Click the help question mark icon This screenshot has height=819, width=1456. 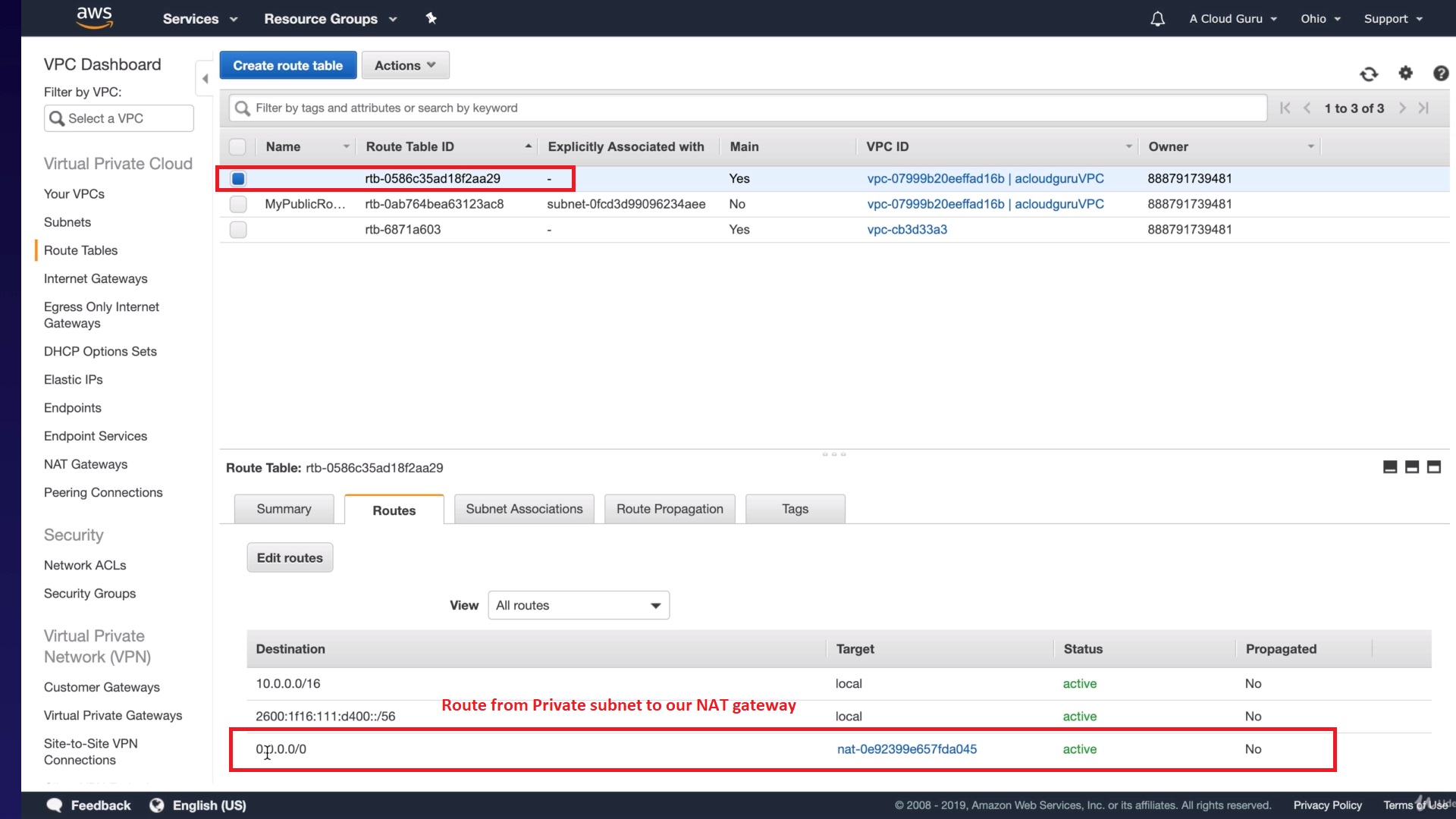point(1441,73)
